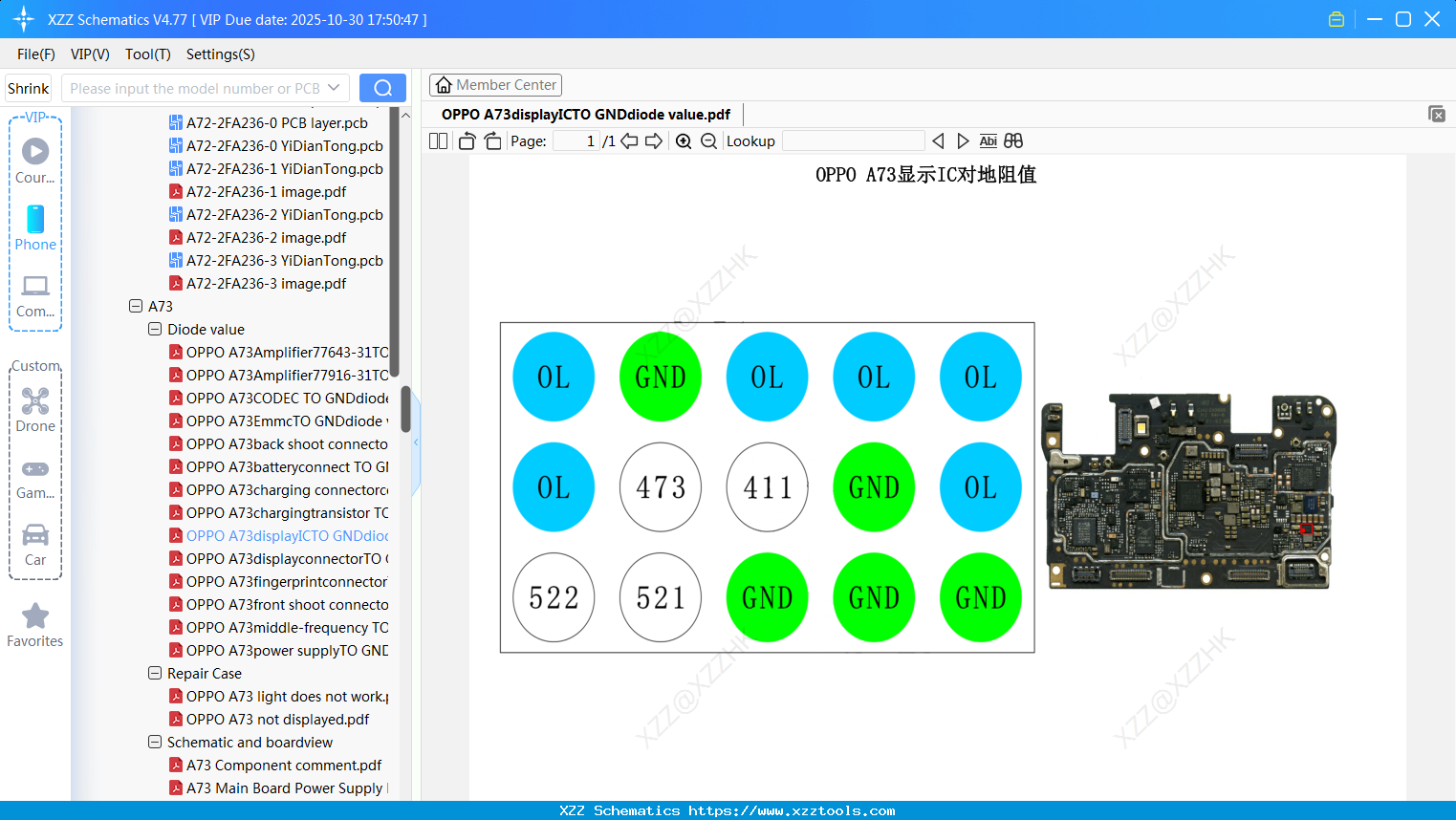The height and width of the screenshot is (820, 1456).
Task: Enable match case with the Abi toggle
Action: [x=988, y=140]
